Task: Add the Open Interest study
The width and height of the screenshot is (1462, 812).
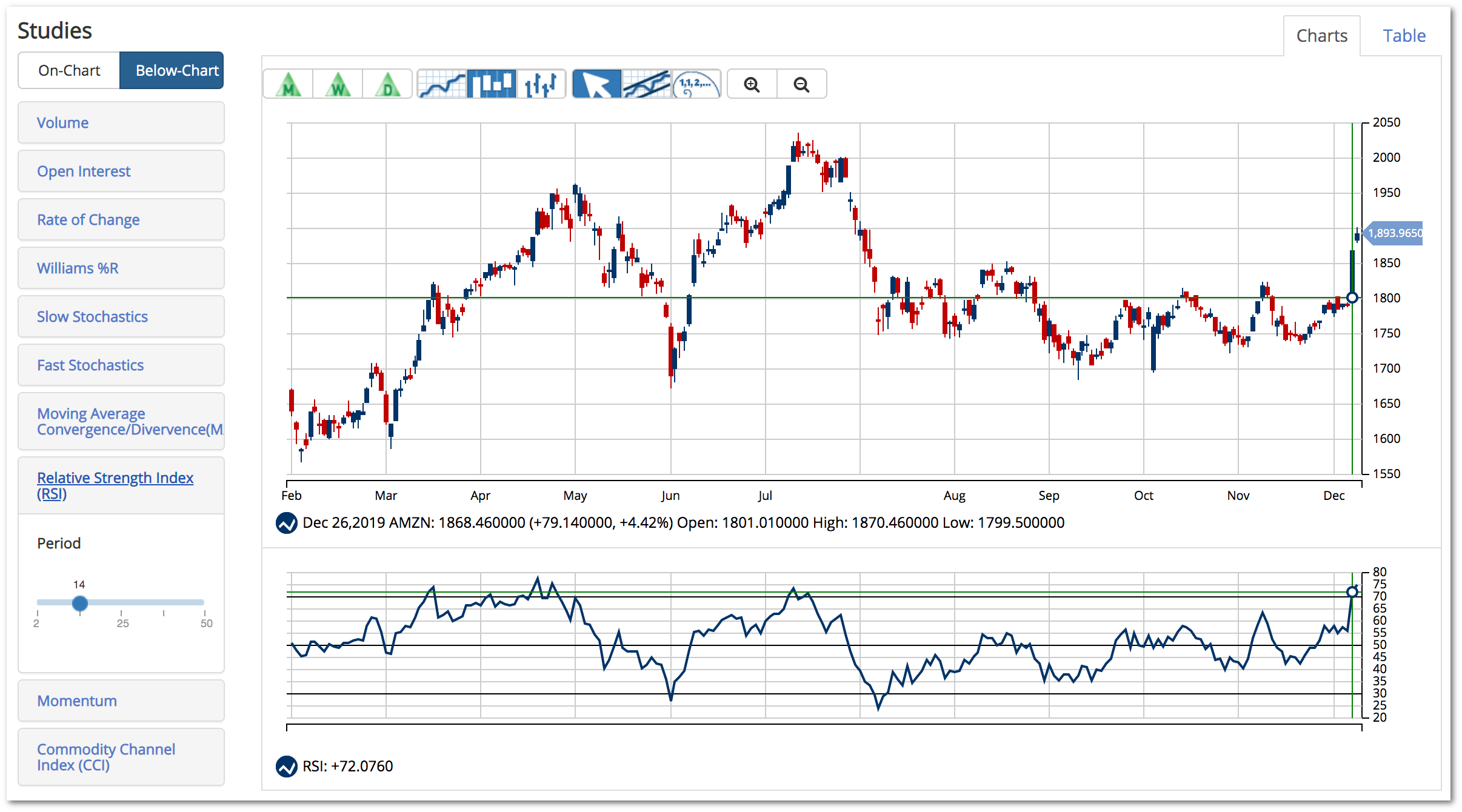Action: click(x=121, y=171)
